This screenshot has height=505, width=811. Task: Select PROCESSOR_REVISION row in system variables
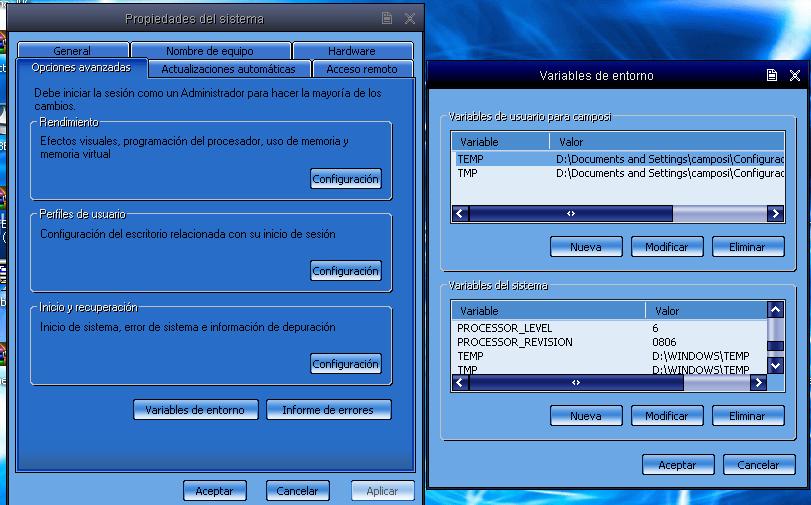pyautogui.click(x=515, y=342)
